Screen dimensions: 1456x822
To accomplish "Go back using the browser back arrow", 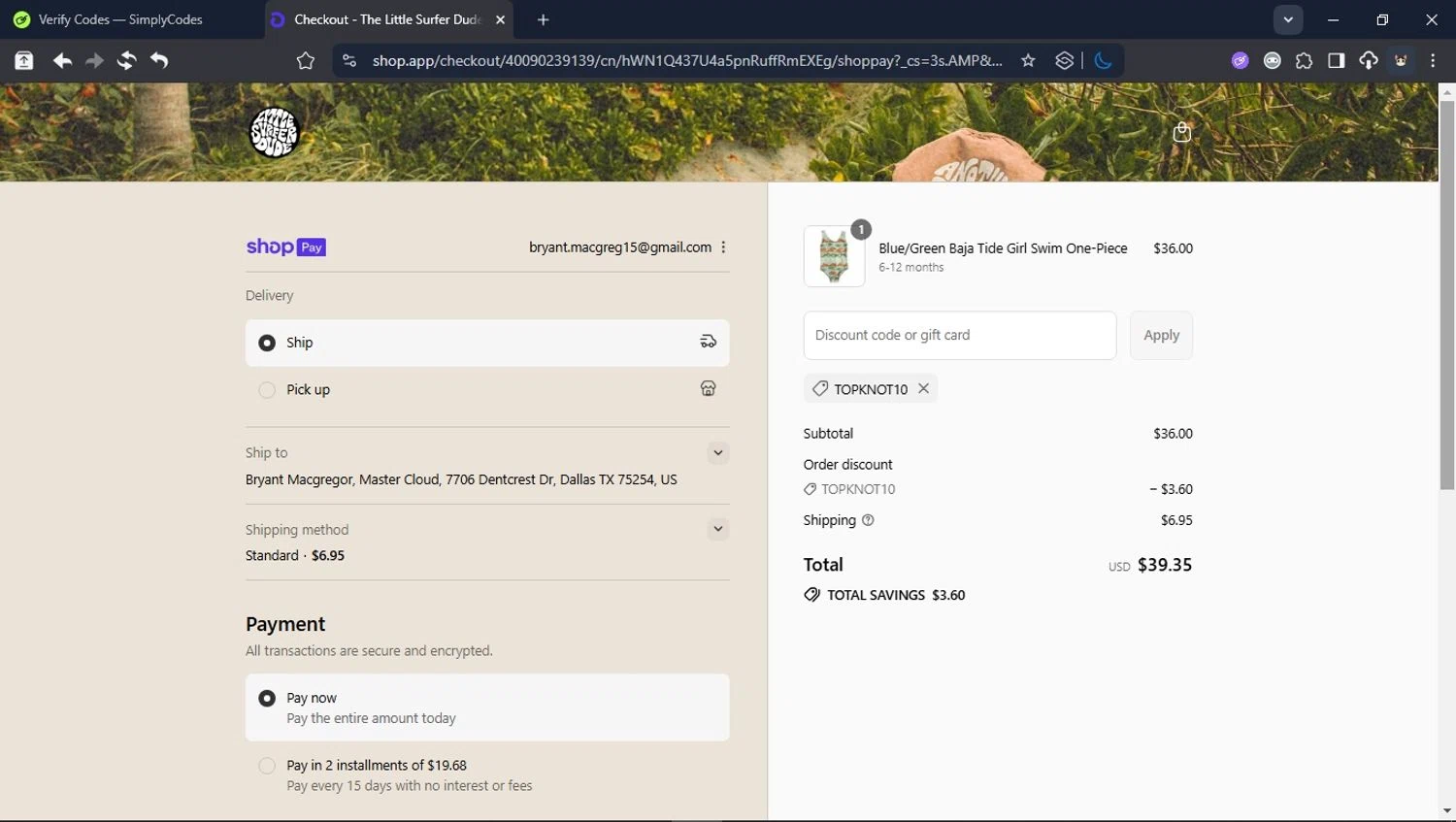I will (62, 60).
